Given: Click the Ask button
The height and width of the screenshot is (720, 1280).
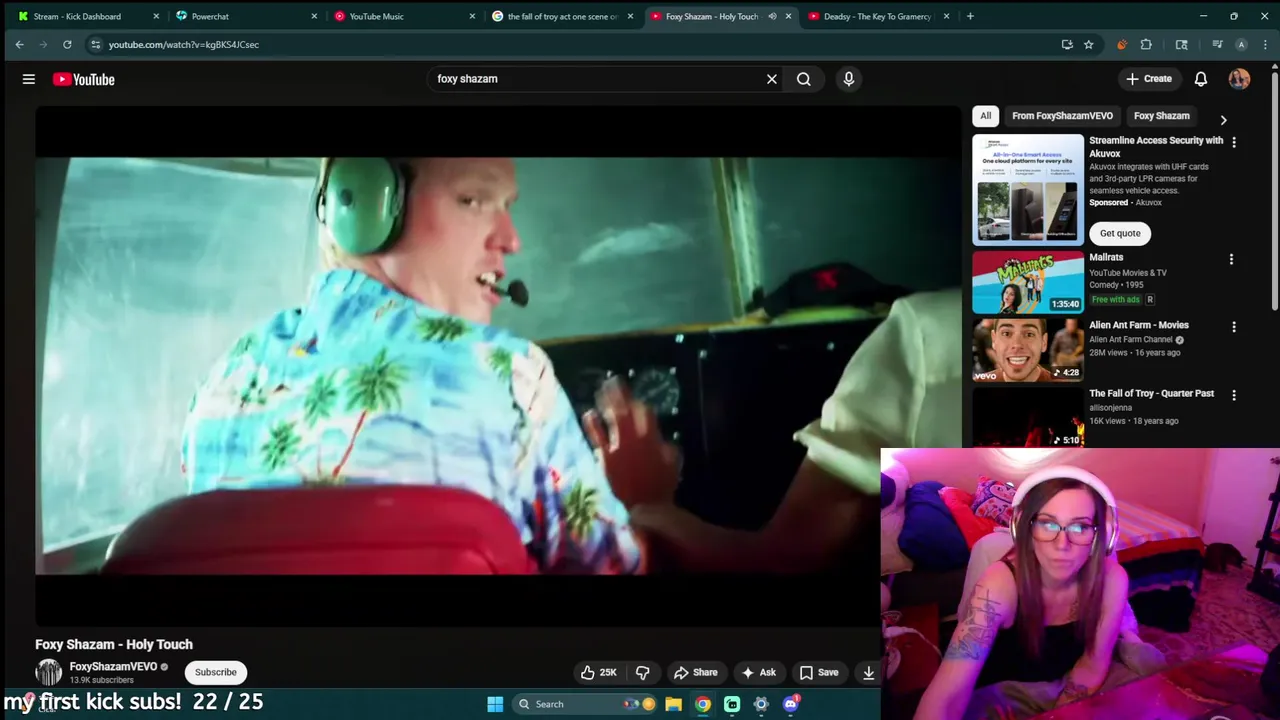Looking at the screenshot, I should pos(758,672).
